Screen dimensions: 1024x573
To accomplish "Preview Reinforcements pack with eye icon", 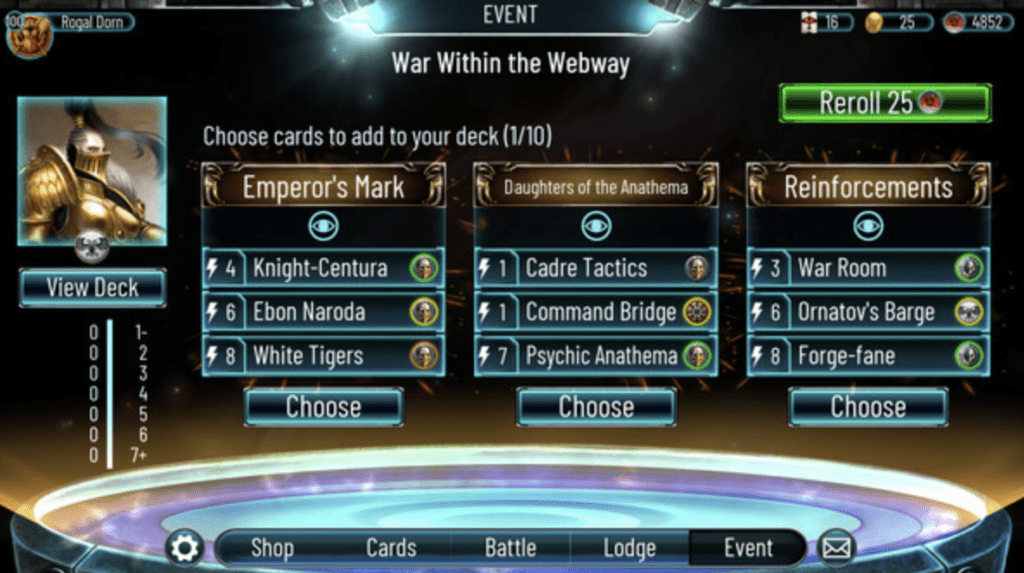I will pos(868,226).
